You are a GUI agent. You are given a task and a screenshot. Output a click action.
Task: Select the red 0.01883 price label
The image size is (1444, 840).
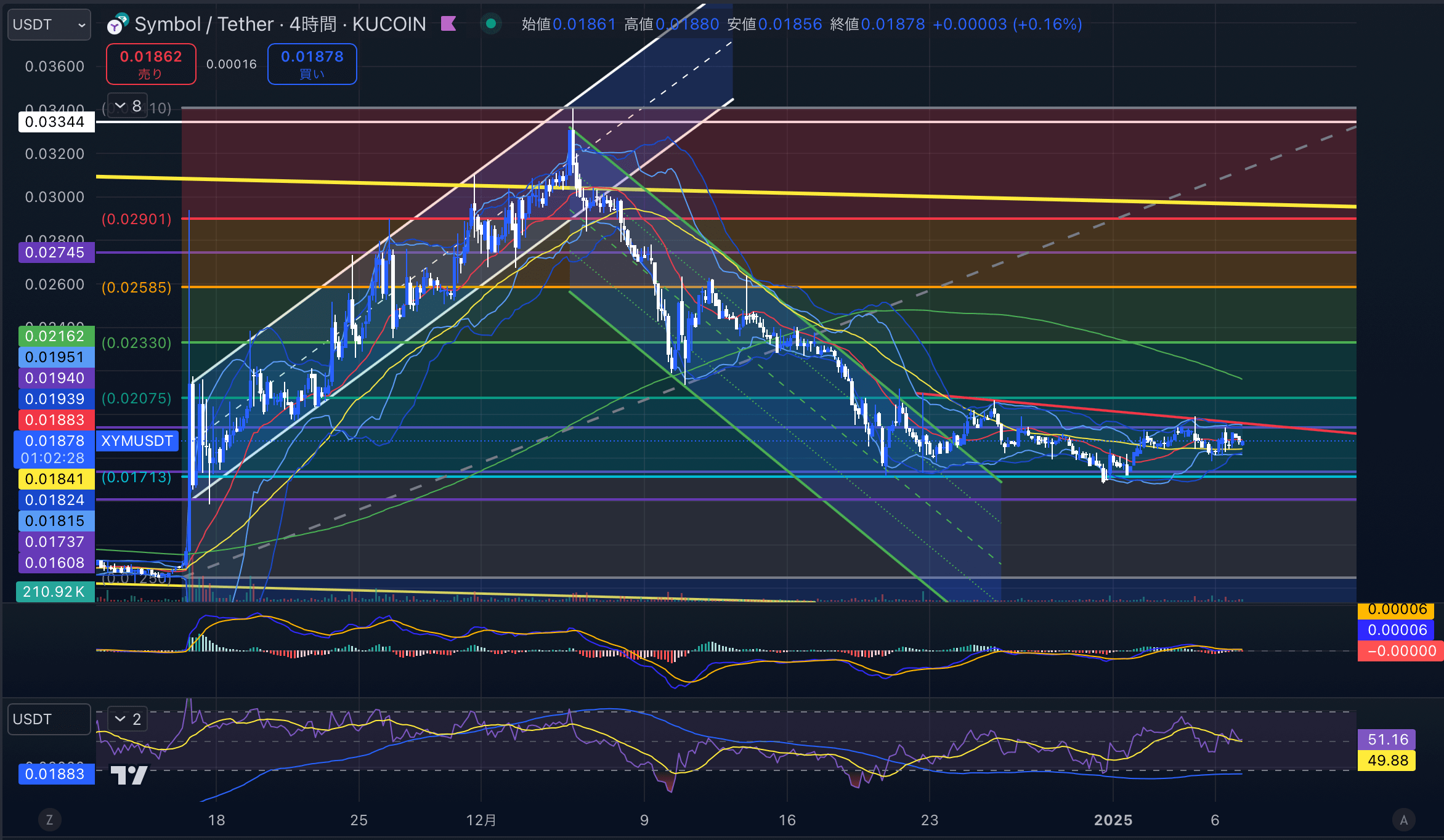57,420
